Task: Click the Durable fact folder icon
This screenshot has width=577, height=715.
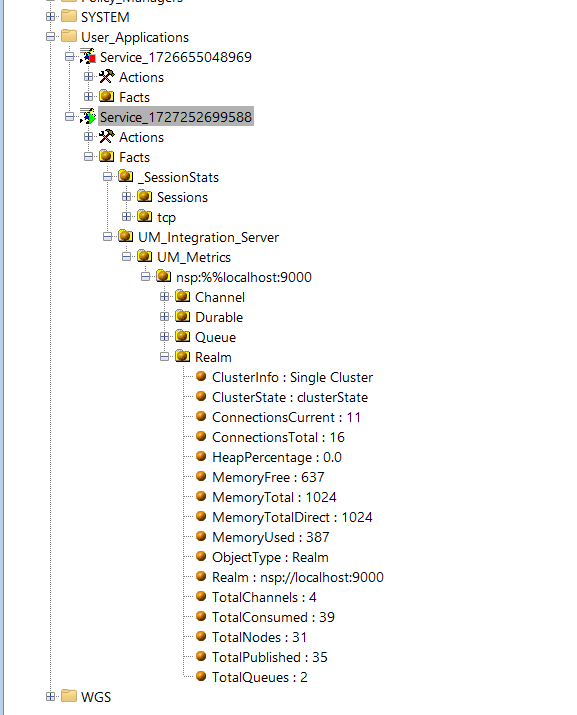Action: pyautogui.click(x=183, y=316)
